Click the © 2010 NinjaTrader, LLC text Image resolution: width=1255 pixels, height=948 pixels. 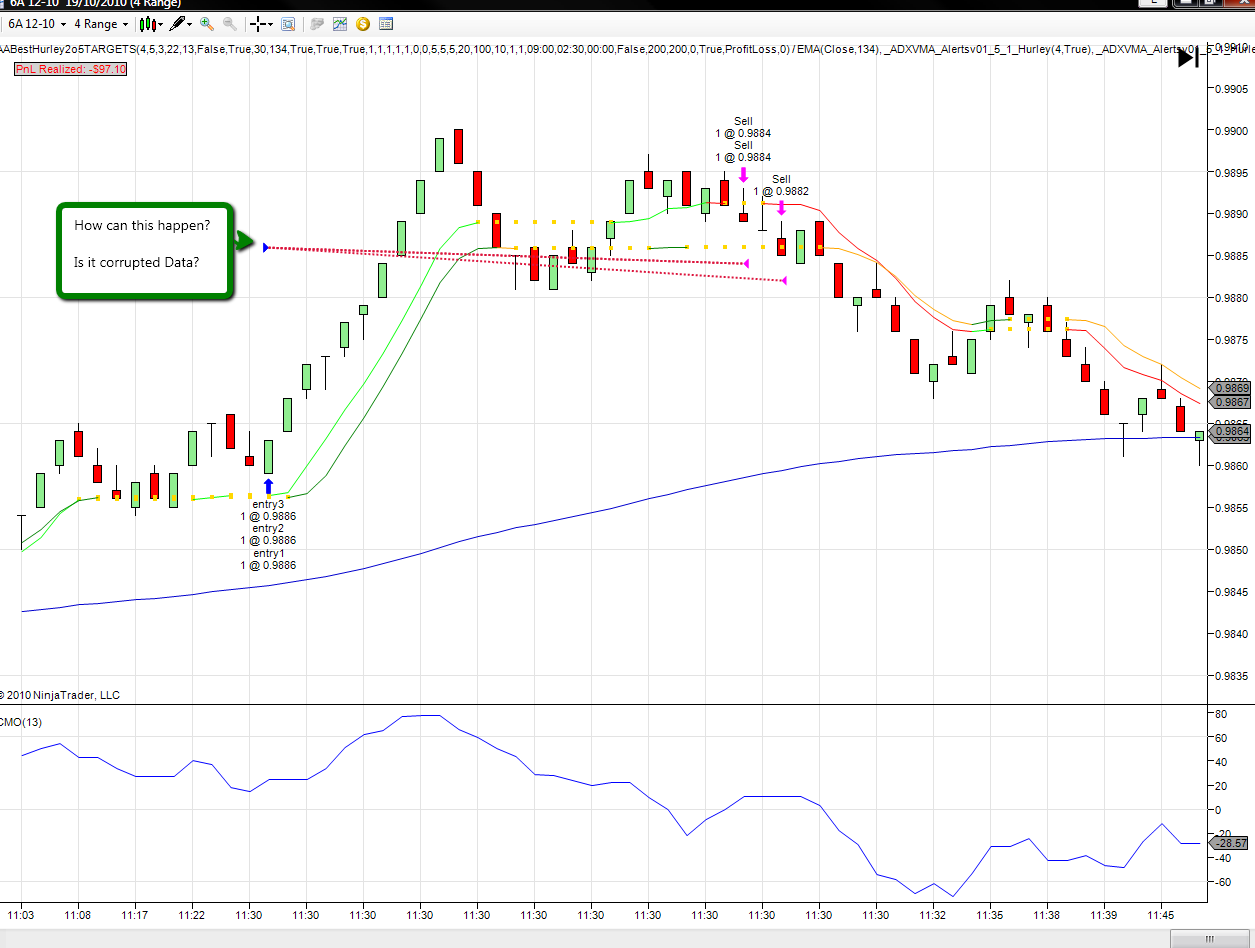click(x=60, y=695)
